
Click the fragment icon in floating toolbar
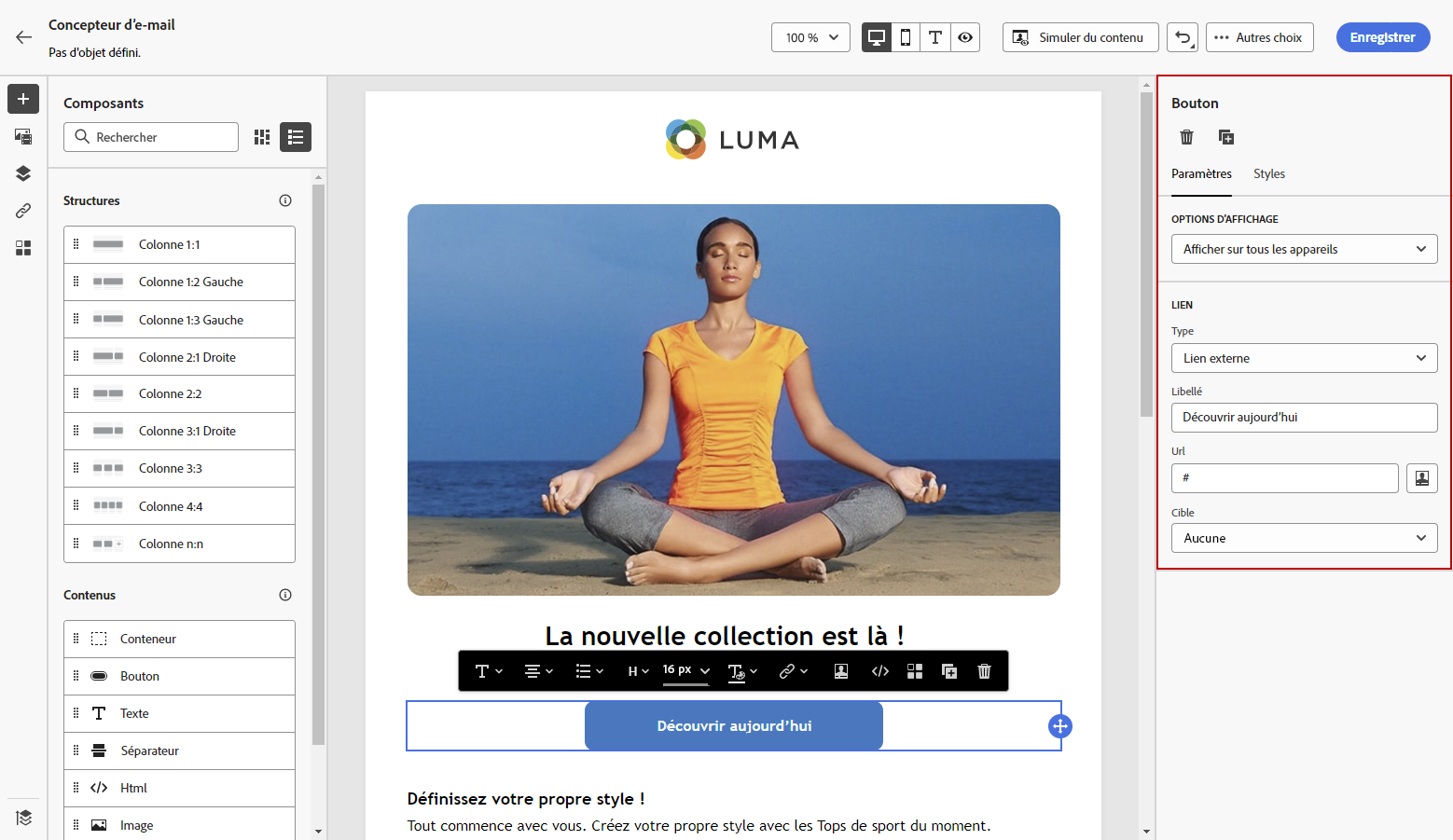pyautogui.click(x=915, y=671)
